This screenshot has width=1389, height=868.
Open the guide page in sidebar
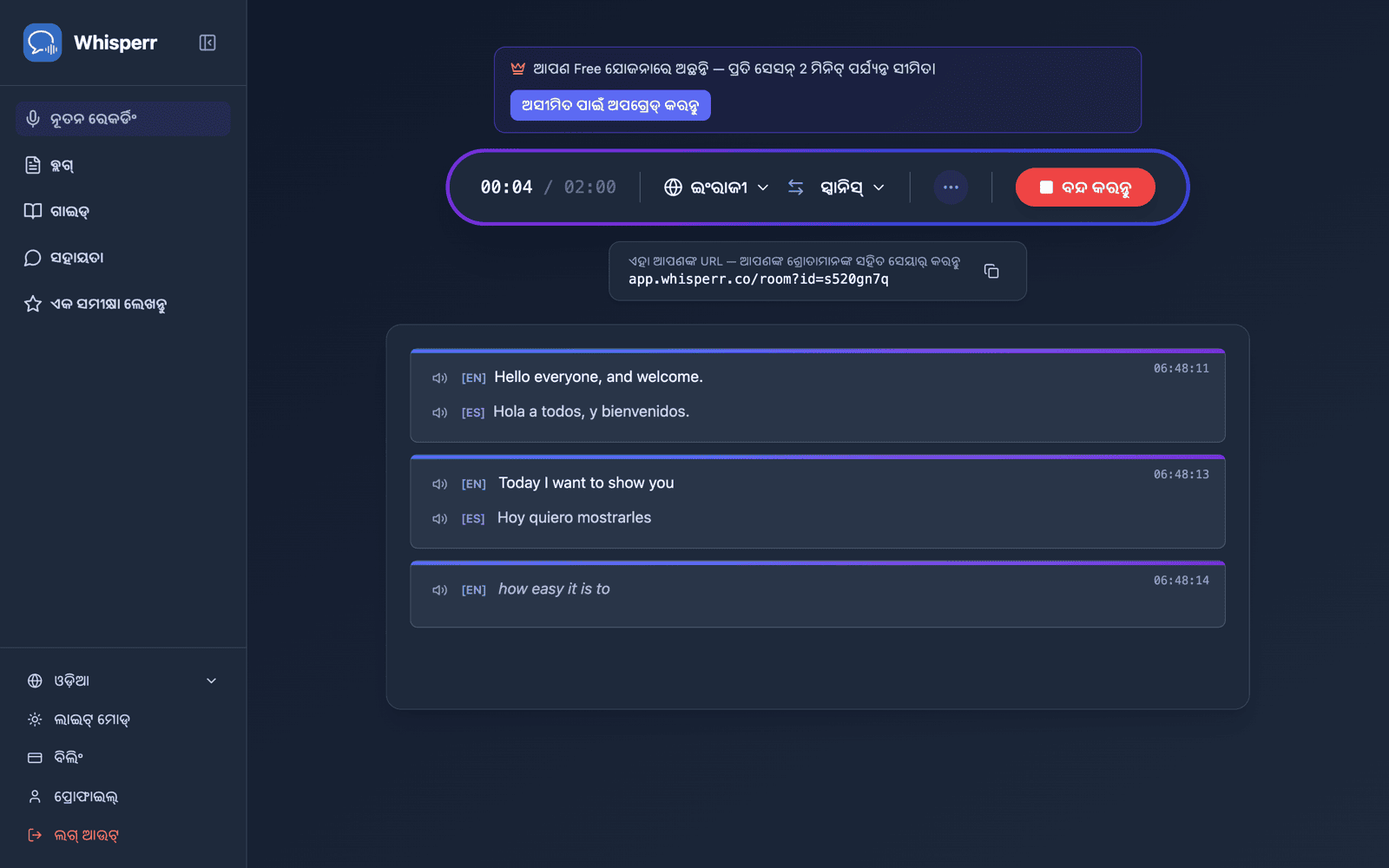[123, 211]
